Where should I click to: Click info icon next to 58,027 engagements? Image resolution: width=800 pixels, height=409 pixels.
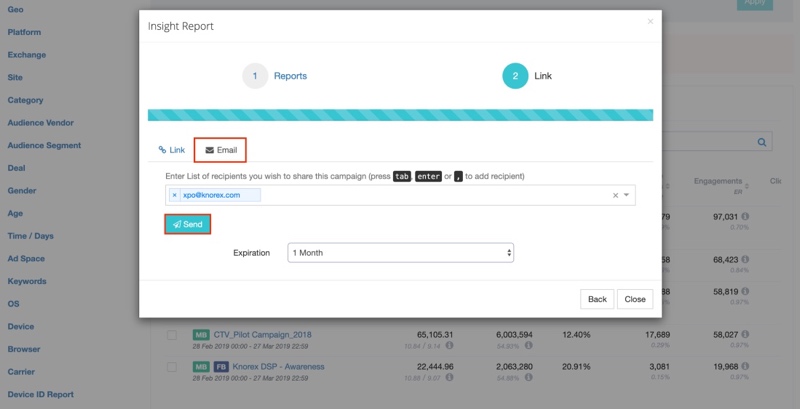pyautogui.click(x=746, y=336)
